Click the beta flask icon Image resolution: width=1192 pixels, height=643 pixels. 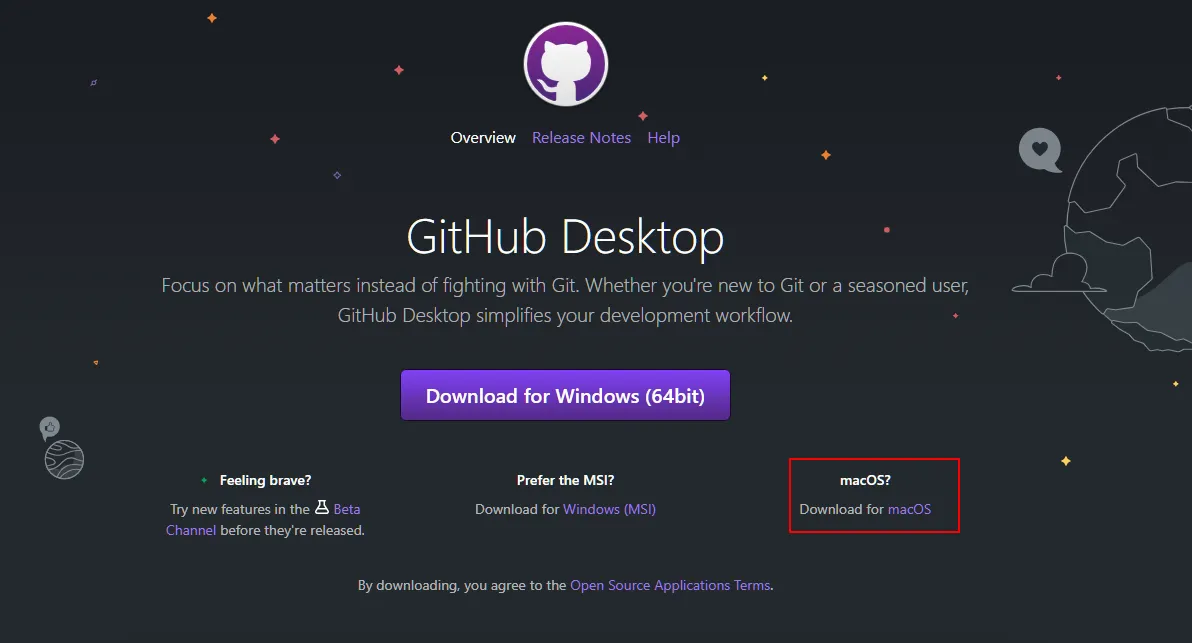click(x=322, y=507)
